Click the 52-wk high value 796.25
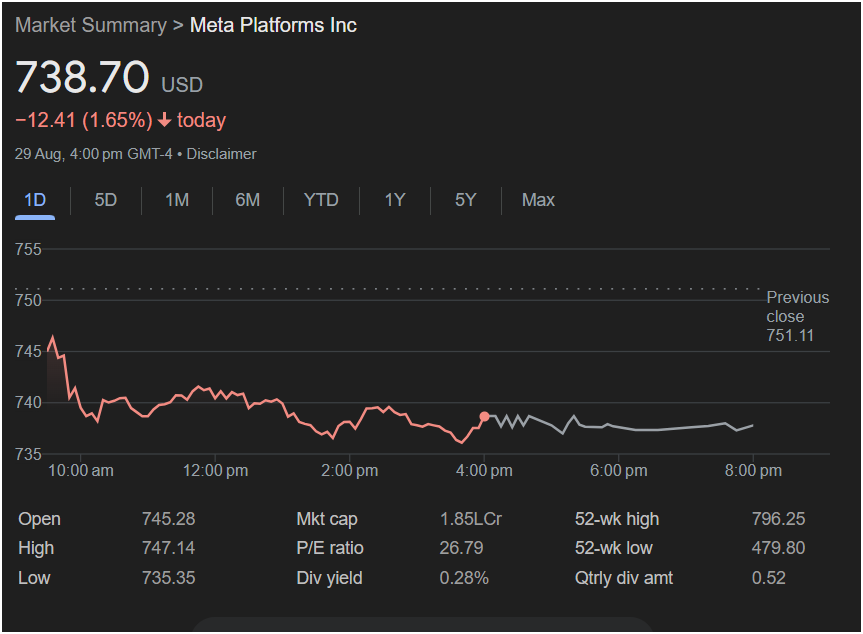The height and width of the screenshot is (634, 863). pos(778,519)
